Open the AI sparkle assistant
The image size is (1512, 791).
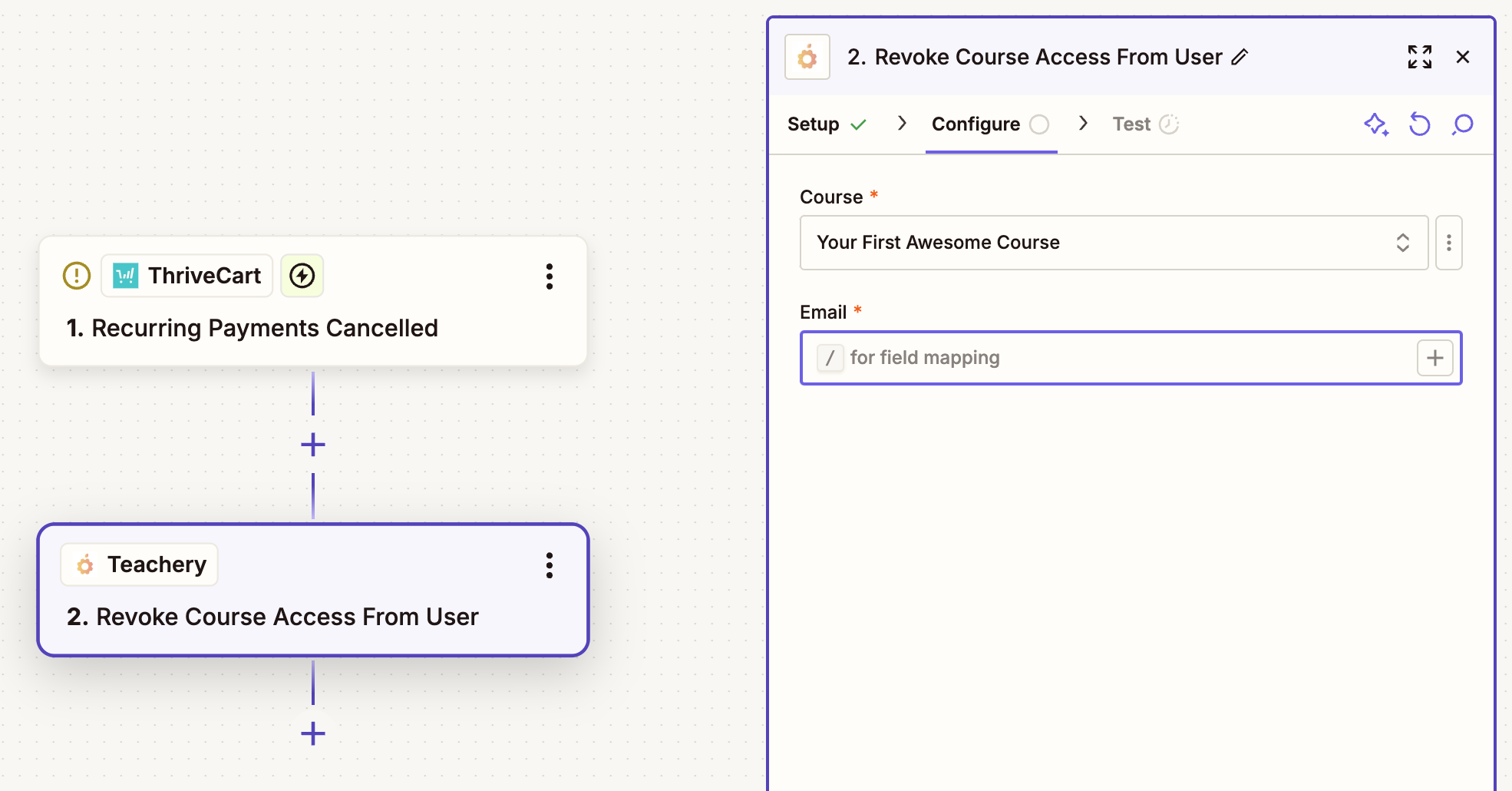[x=1376, y=124]
